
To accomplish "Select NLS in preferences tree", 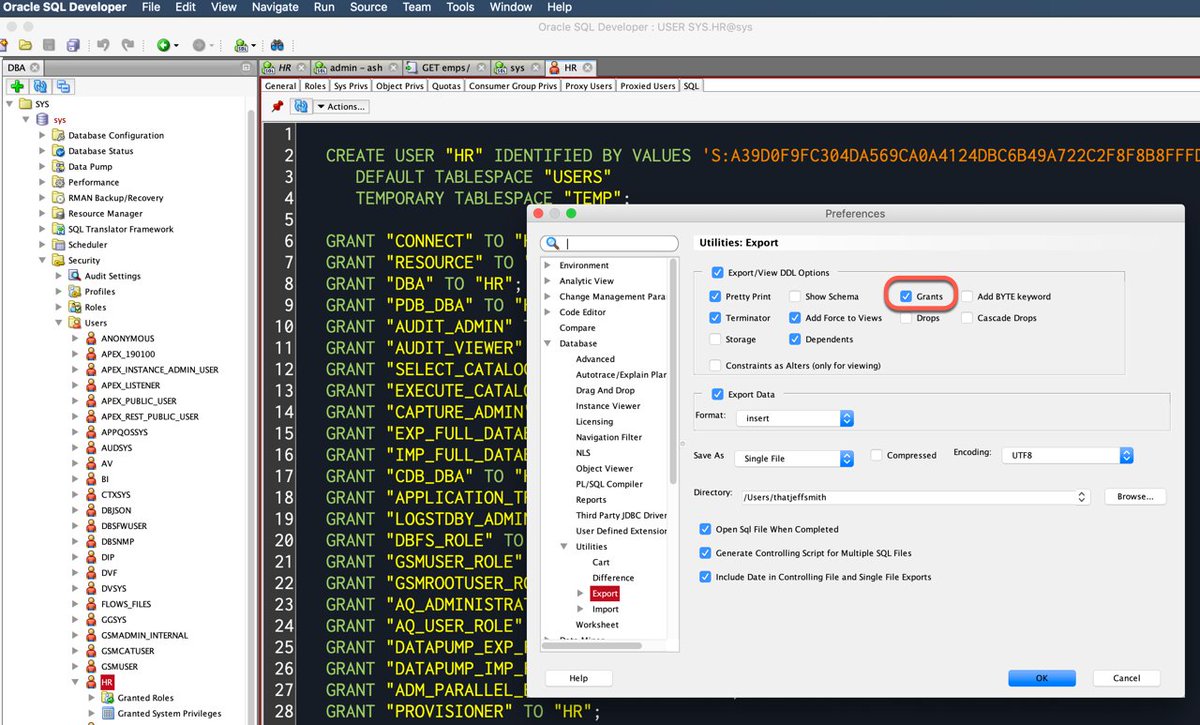I will (583, 453).
